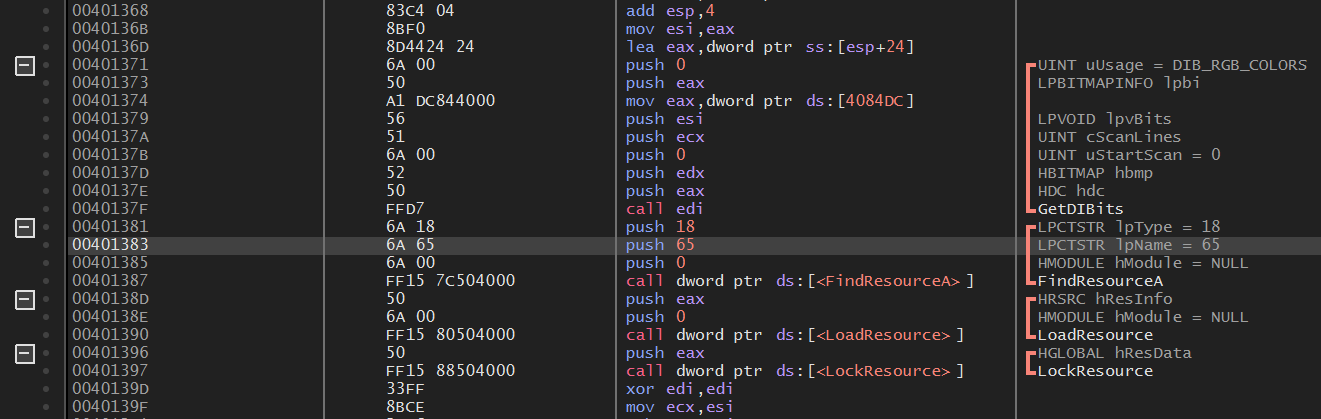Click comment HBITMAP hbmp
Viewport: 1321px width, 419px height.
click(1095, 173)
